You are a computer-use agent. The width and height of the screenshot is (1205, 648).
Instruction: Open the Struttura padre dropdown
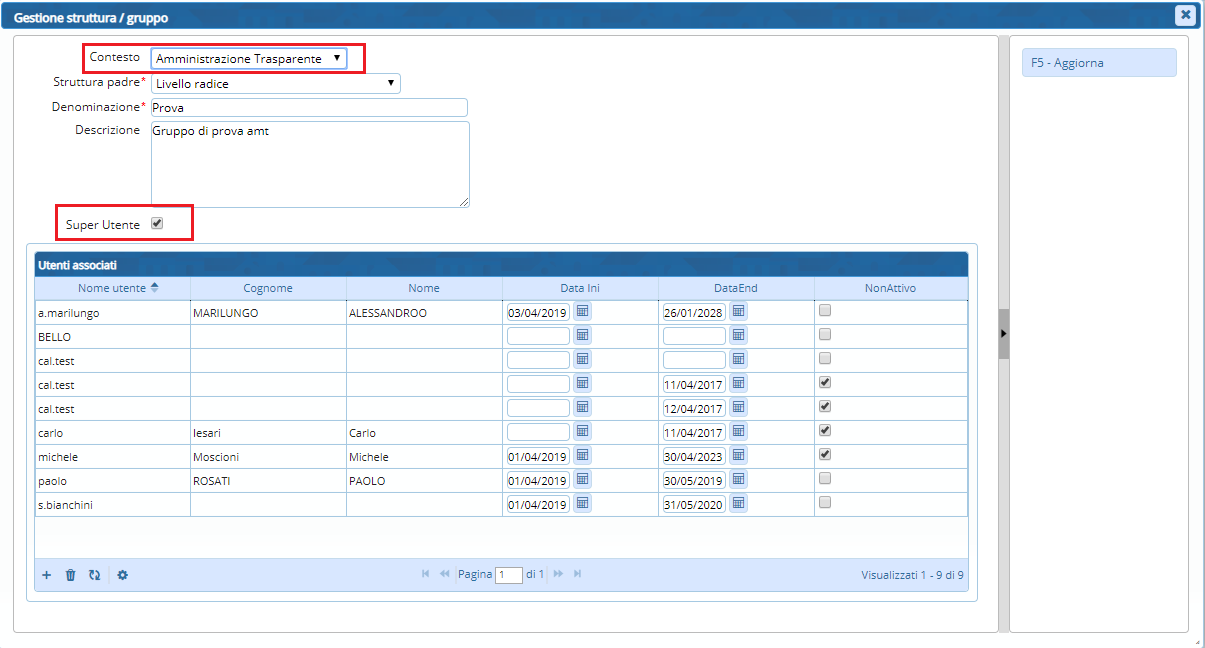click(x=275, y=84)
